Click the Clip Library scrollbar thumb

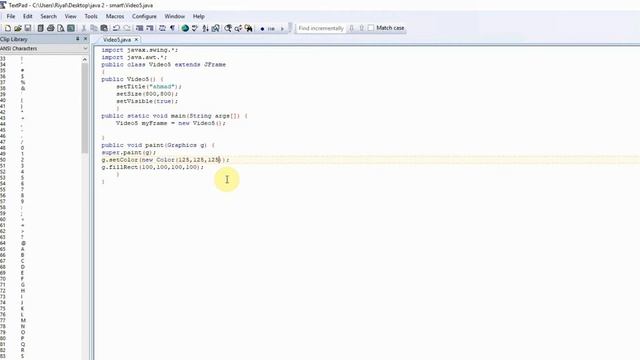coord(84,108)
